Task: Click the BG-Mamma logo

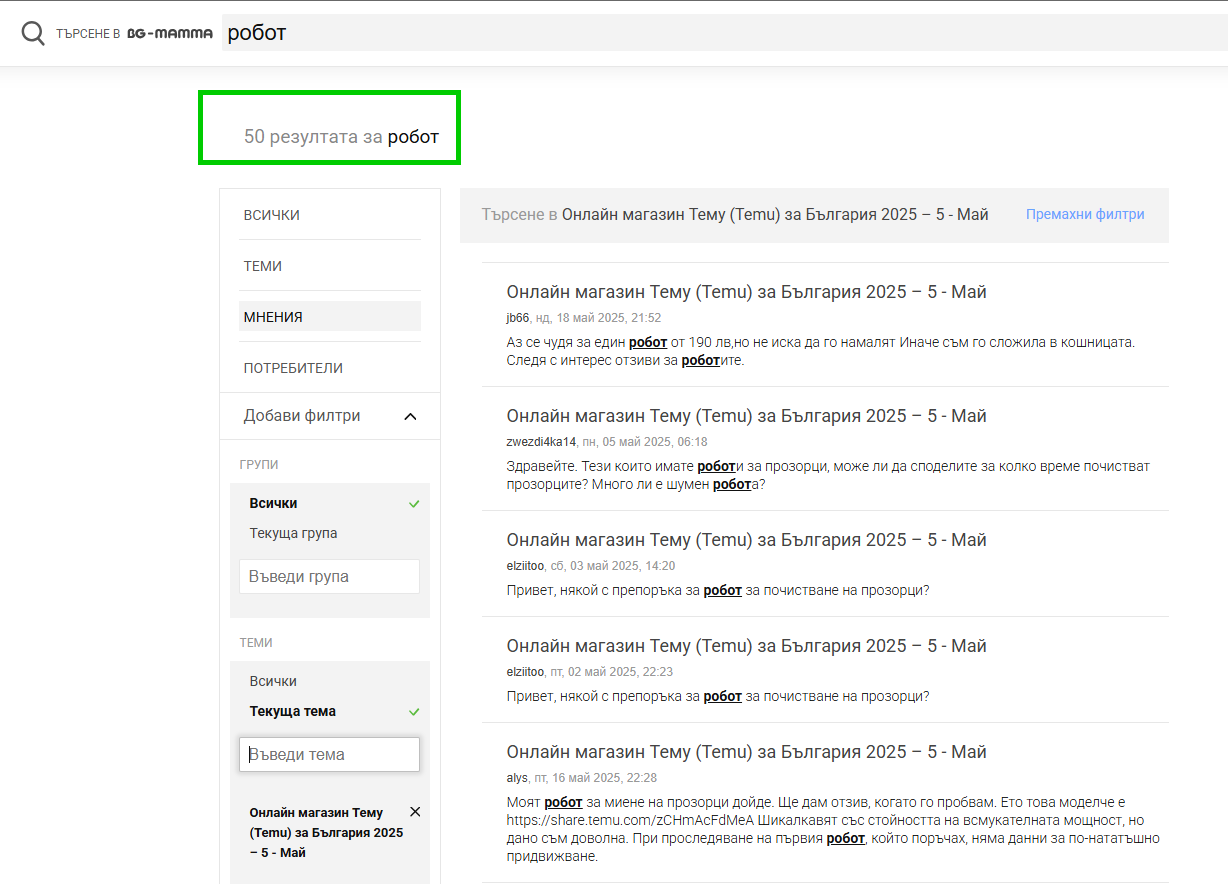Action: pos(170,34)
